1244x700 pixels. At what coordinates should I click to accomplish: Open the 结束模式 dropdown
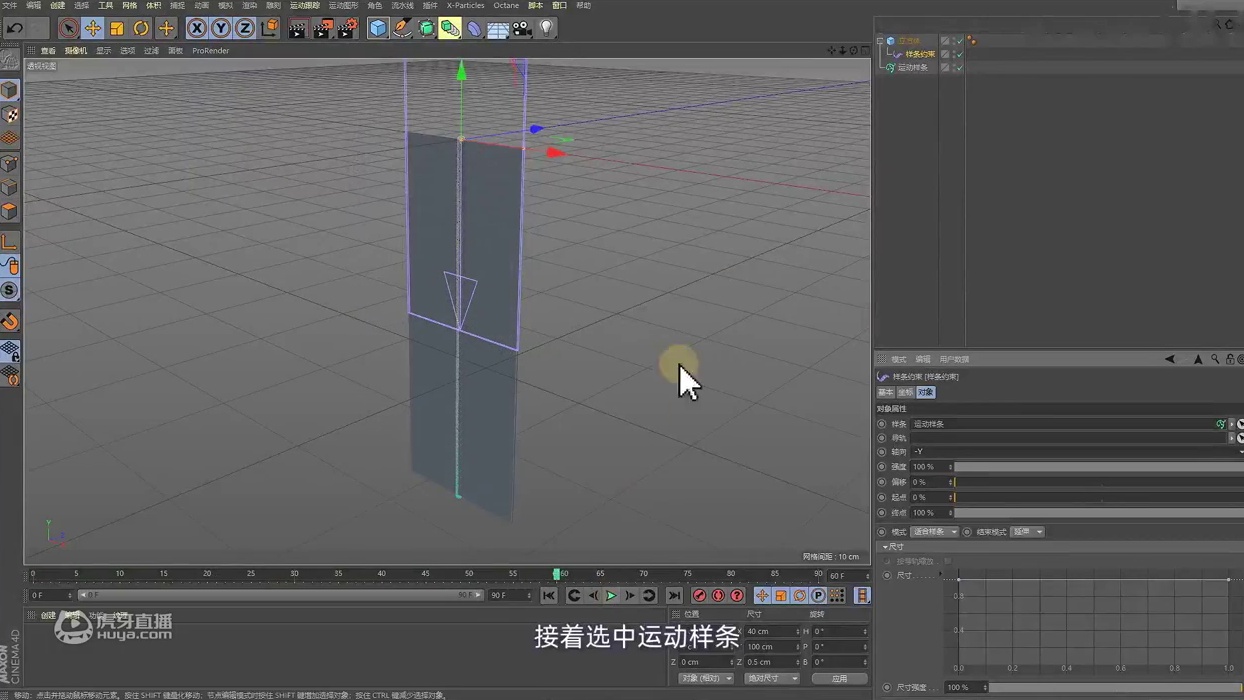(1027, 532)
